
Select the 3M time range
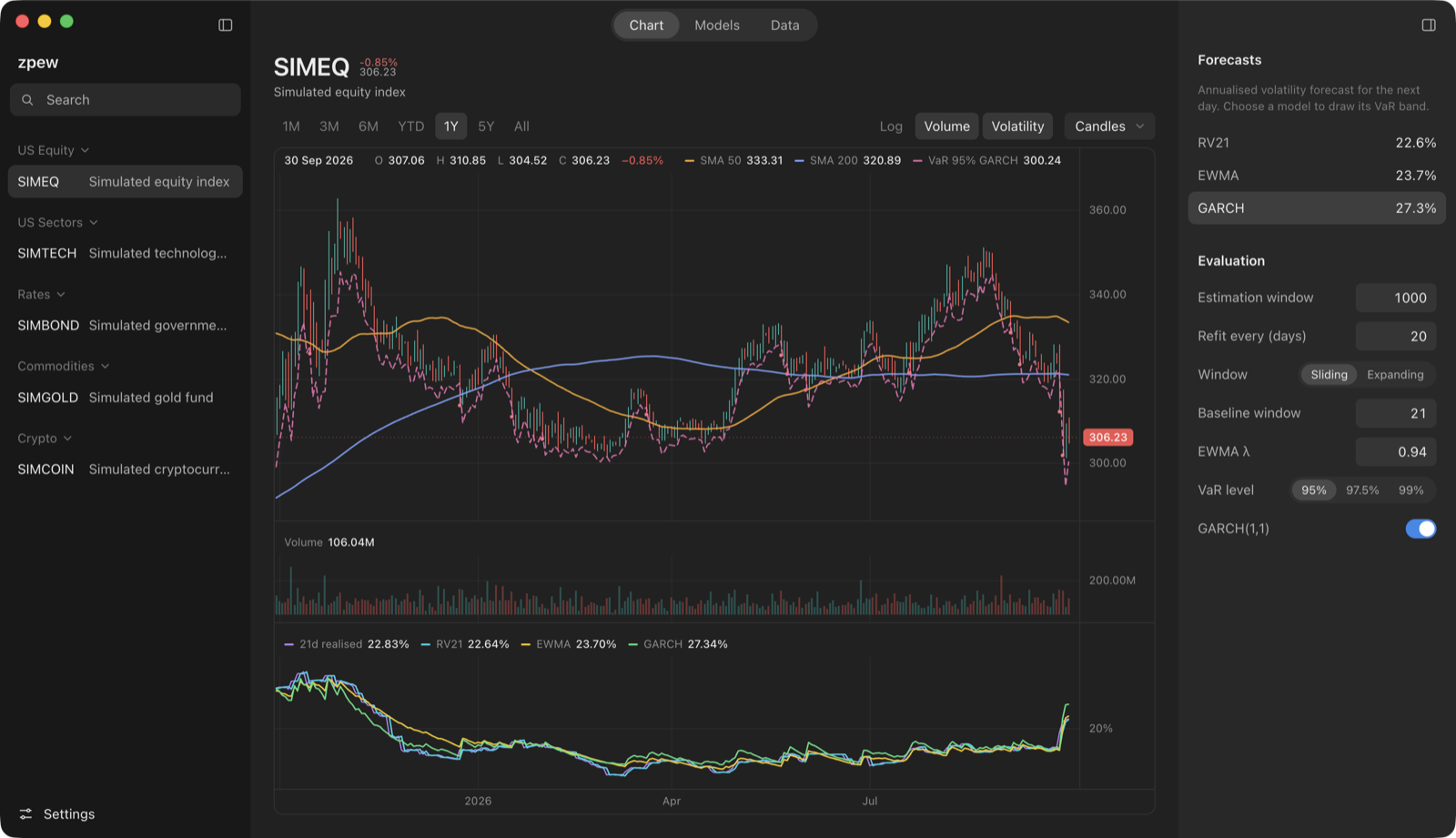point(329,126)
